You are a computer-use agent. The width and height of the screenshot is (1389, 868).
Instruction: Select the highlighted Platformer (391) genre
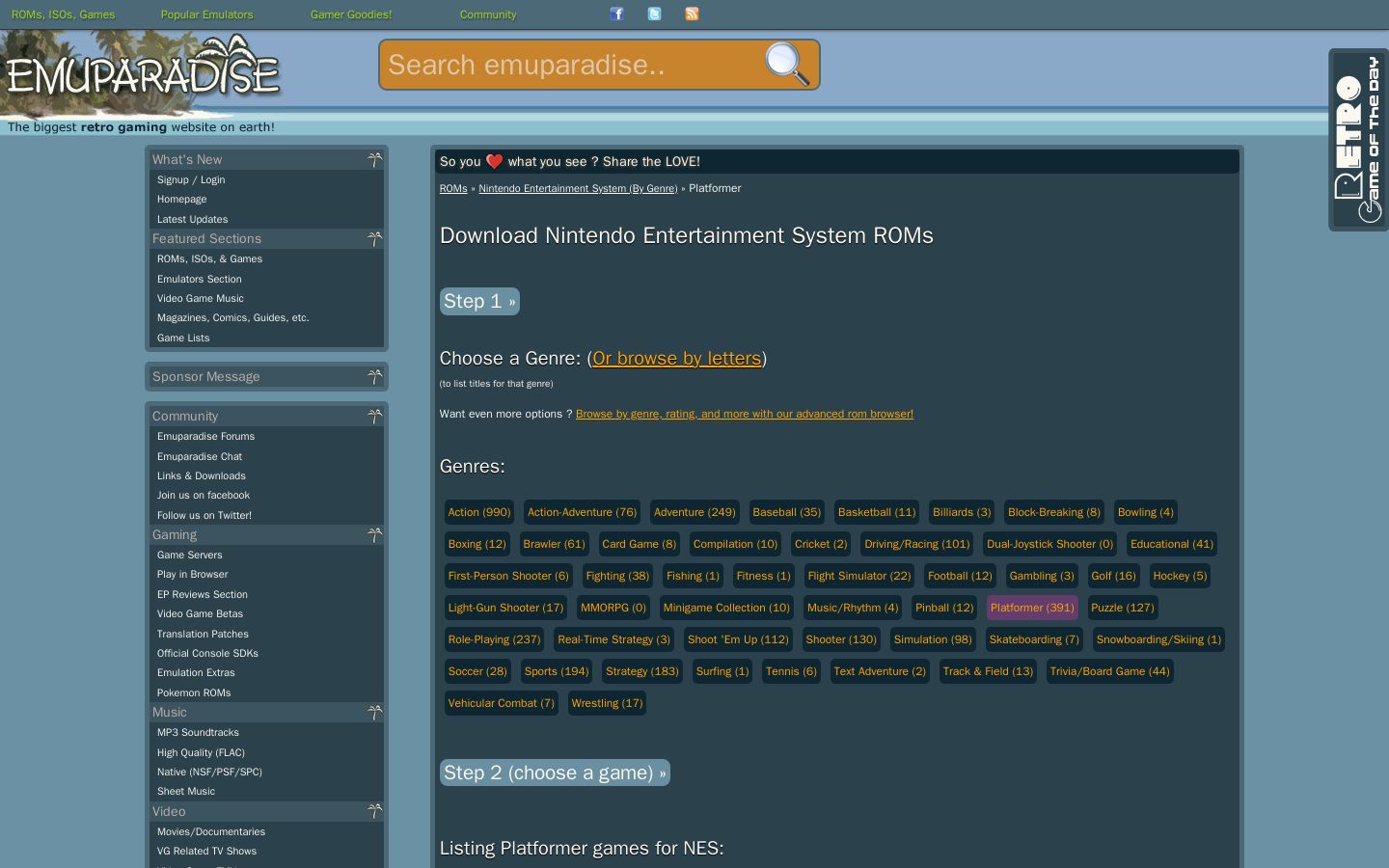(1032, 608)
